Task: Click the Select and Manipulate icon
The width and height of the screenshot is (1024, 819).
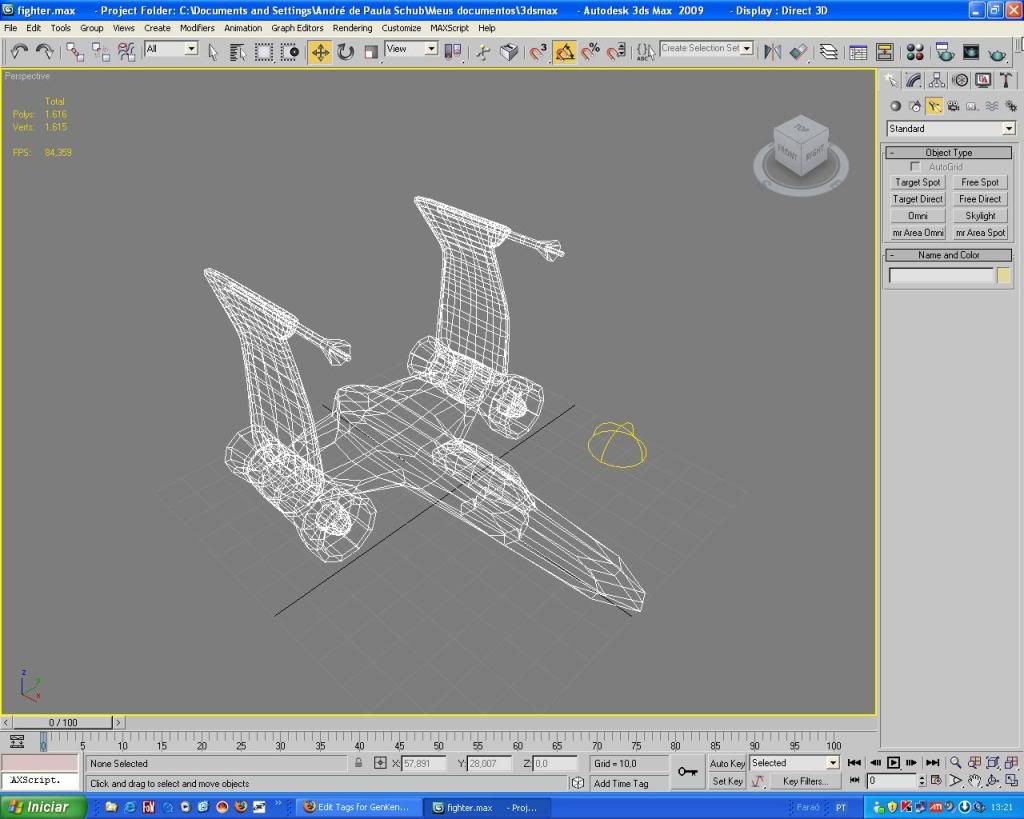Action: pyautogui.click(x=483, y=52)
